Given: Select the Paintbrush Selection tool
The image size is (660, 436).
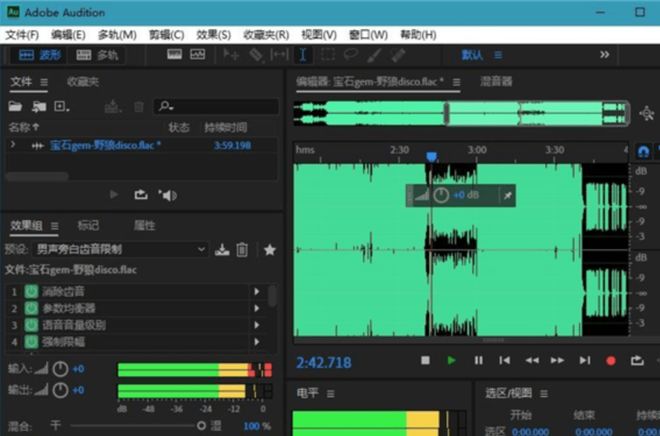Looking at the screenshot, I should tap(374, 55).
